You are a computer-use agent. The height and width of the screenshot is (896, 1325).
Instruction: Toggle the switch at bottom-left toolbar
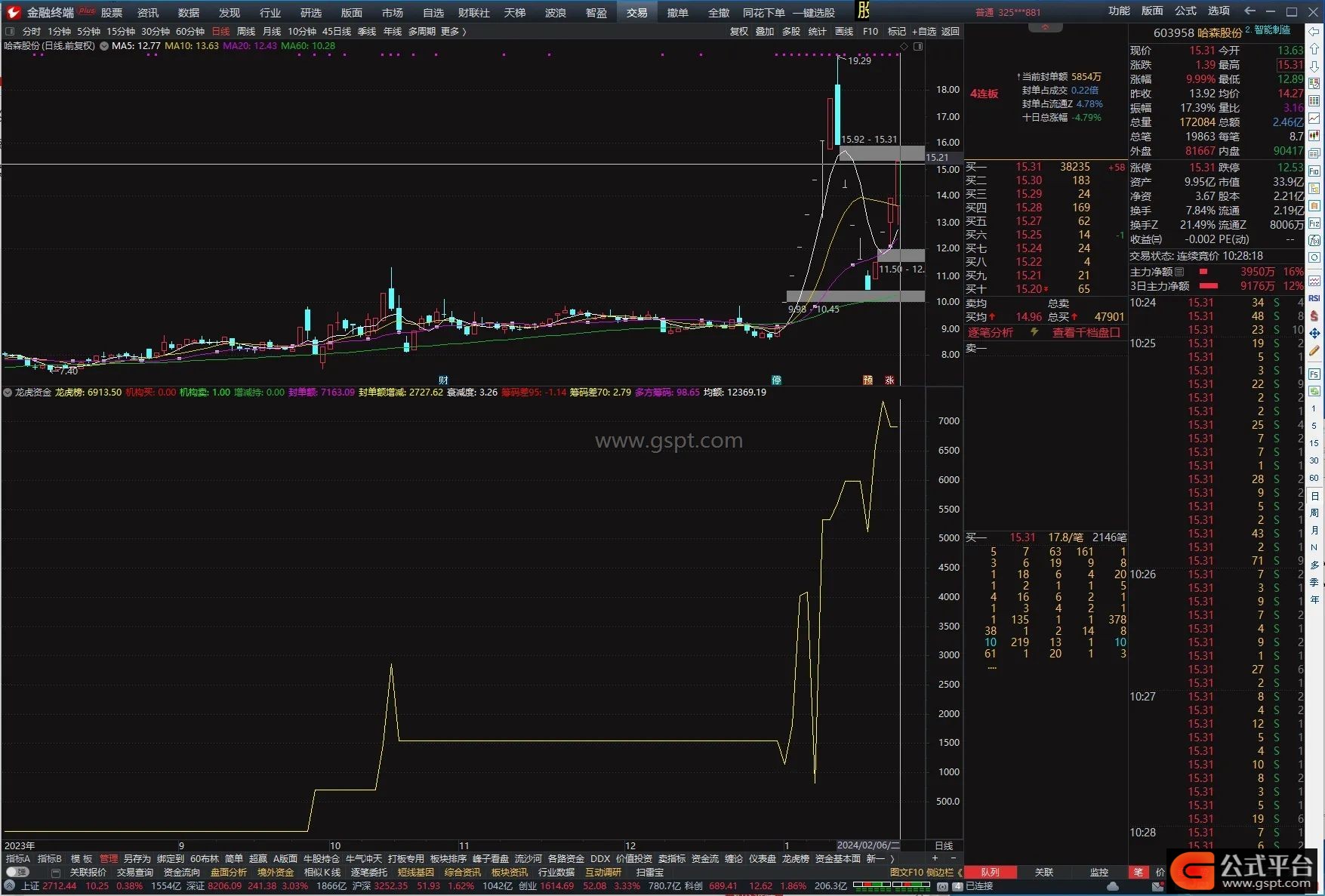point(17,872)
